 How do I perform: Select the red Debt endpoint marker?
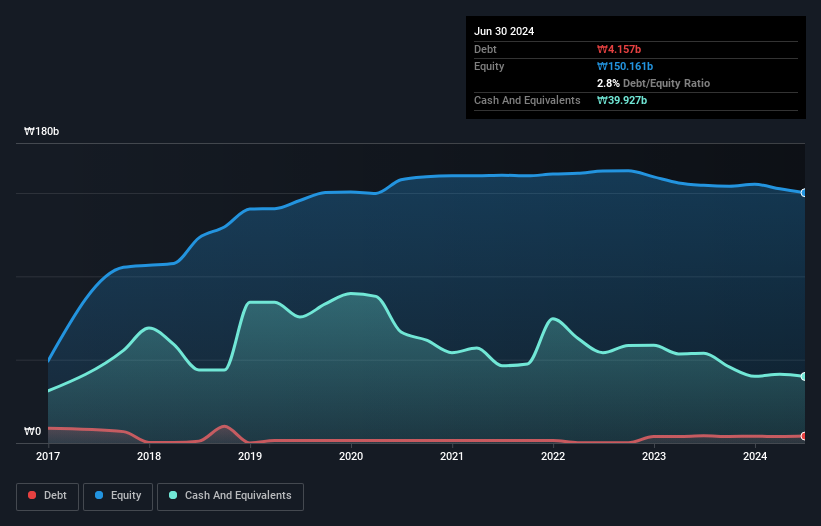[x=804, y=436]
